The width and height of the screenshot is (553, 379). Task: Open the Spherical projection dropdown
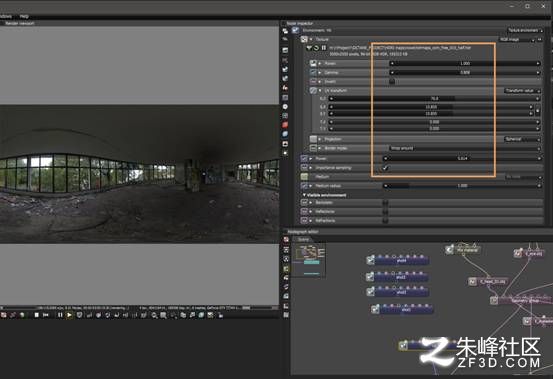point(523,139)
